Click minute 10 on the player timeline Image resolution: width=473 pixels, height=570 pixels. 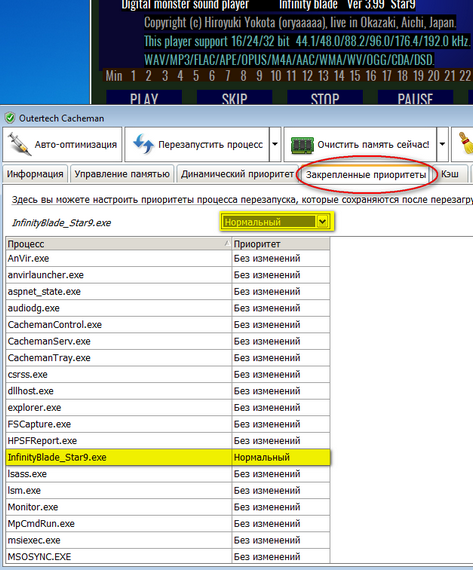[276, 76]
